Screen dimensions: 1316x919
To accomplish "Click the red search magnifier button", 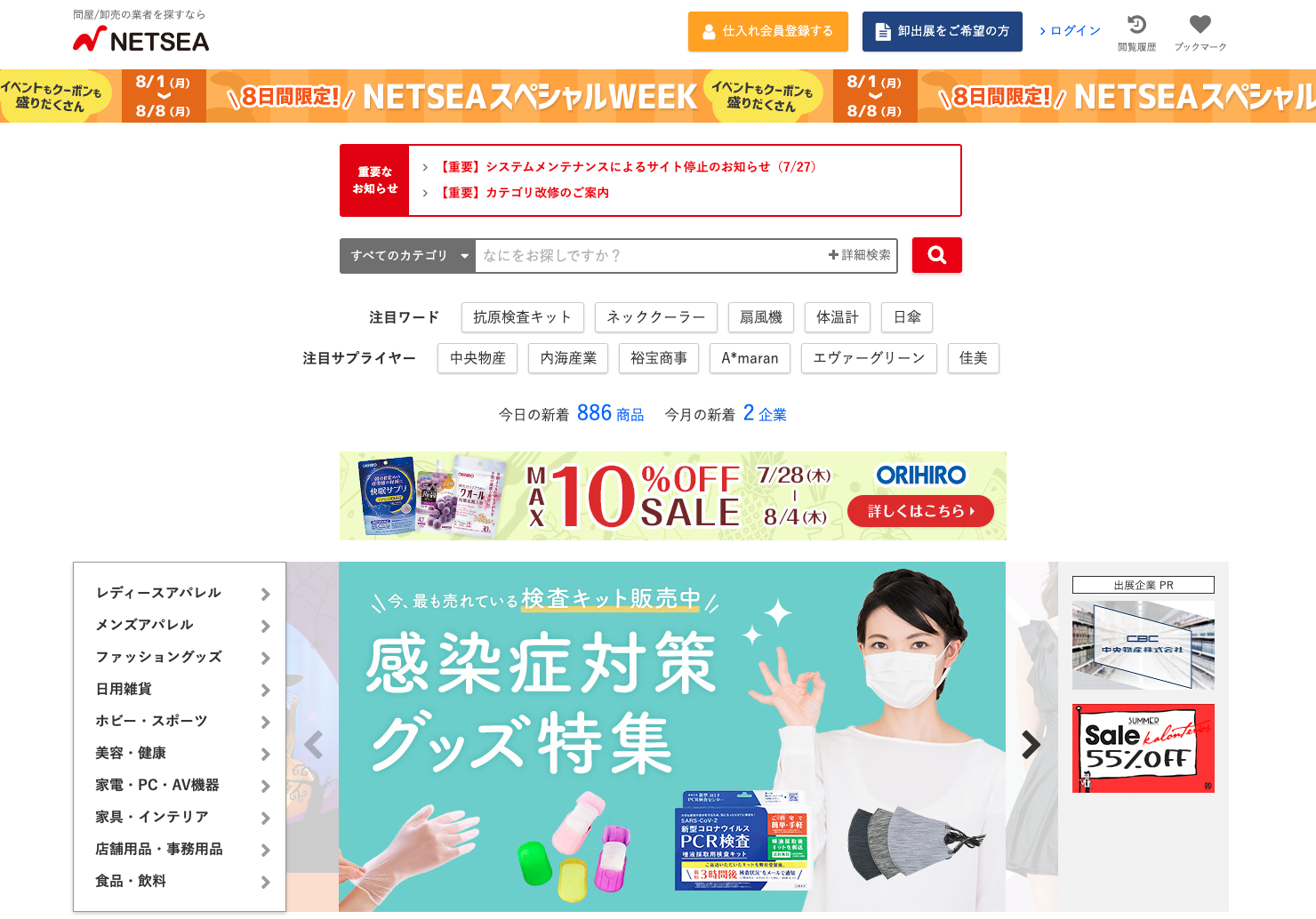I will (x=936, y=255).
